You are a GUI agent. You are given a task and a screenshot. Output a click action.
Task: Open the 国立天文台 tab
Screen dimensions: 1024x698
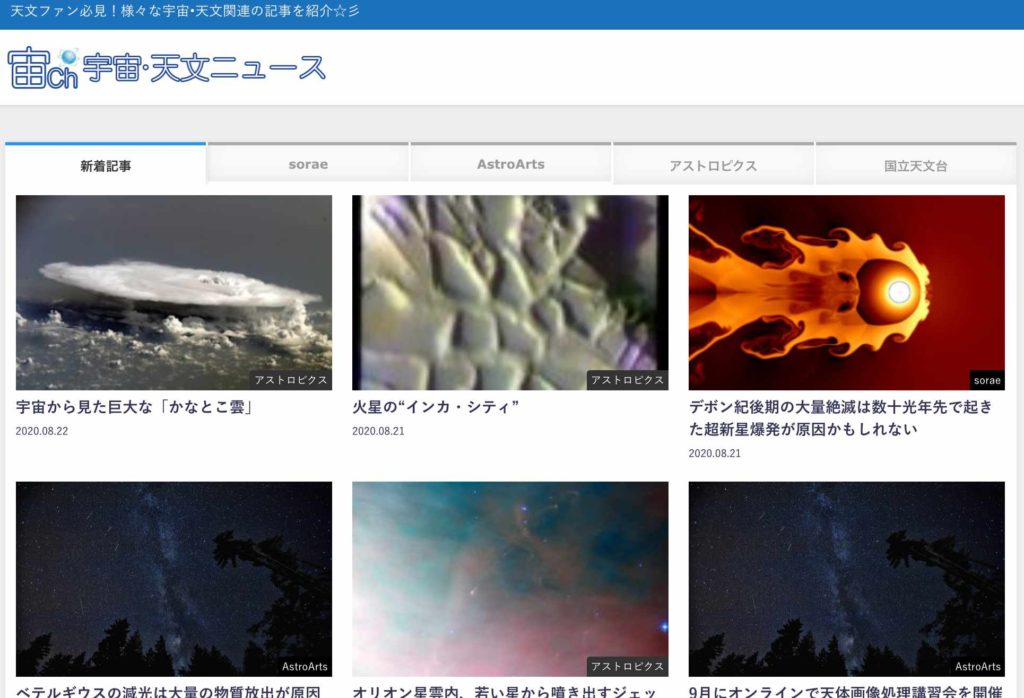tap(915, 166)
